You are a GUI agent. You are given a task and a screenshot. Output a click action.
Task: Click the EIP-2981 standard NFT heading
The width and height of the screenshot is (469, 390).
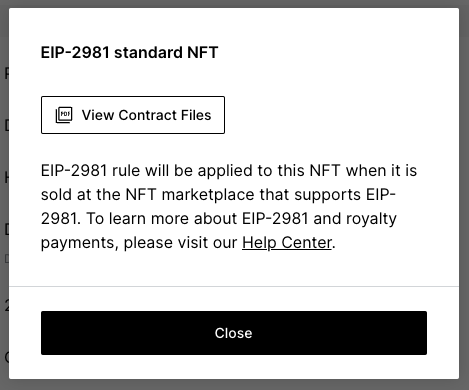tap(129, 52)
